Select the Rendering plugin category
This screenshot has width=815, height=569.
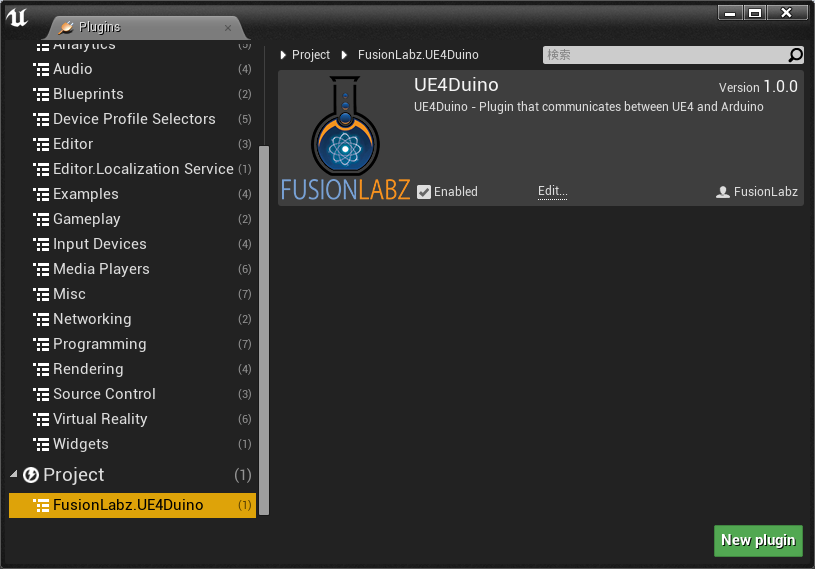click(132, 368)
